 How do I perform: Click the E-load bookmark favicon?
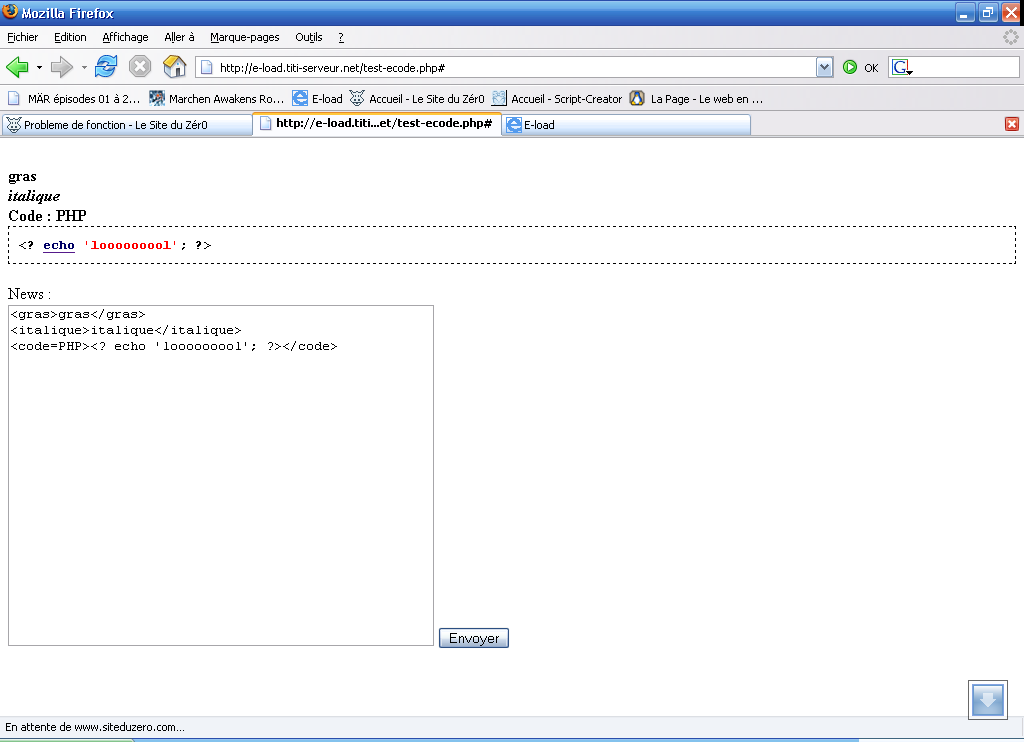(x=299, y=98)
